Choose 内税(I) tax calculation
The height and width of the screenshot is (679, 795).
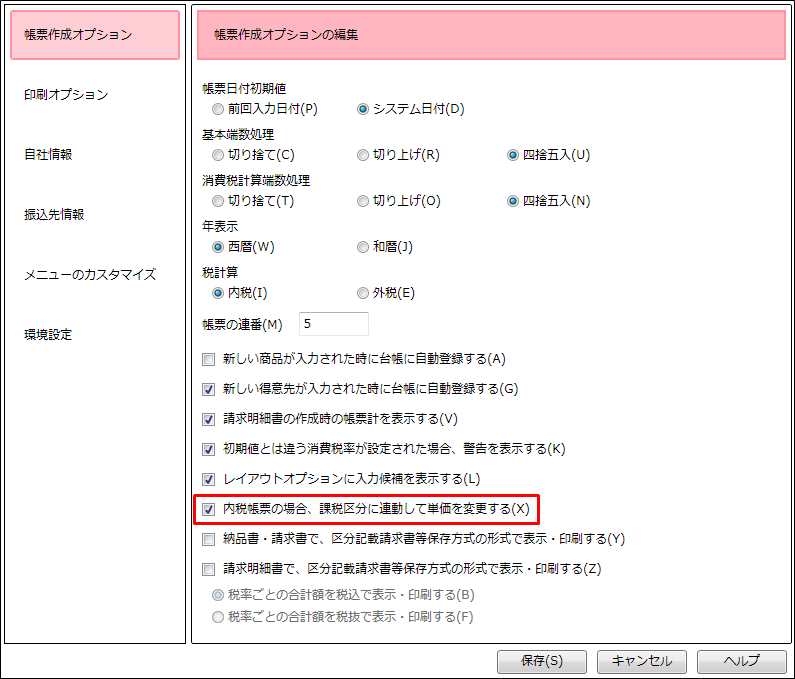click(218, 293)
